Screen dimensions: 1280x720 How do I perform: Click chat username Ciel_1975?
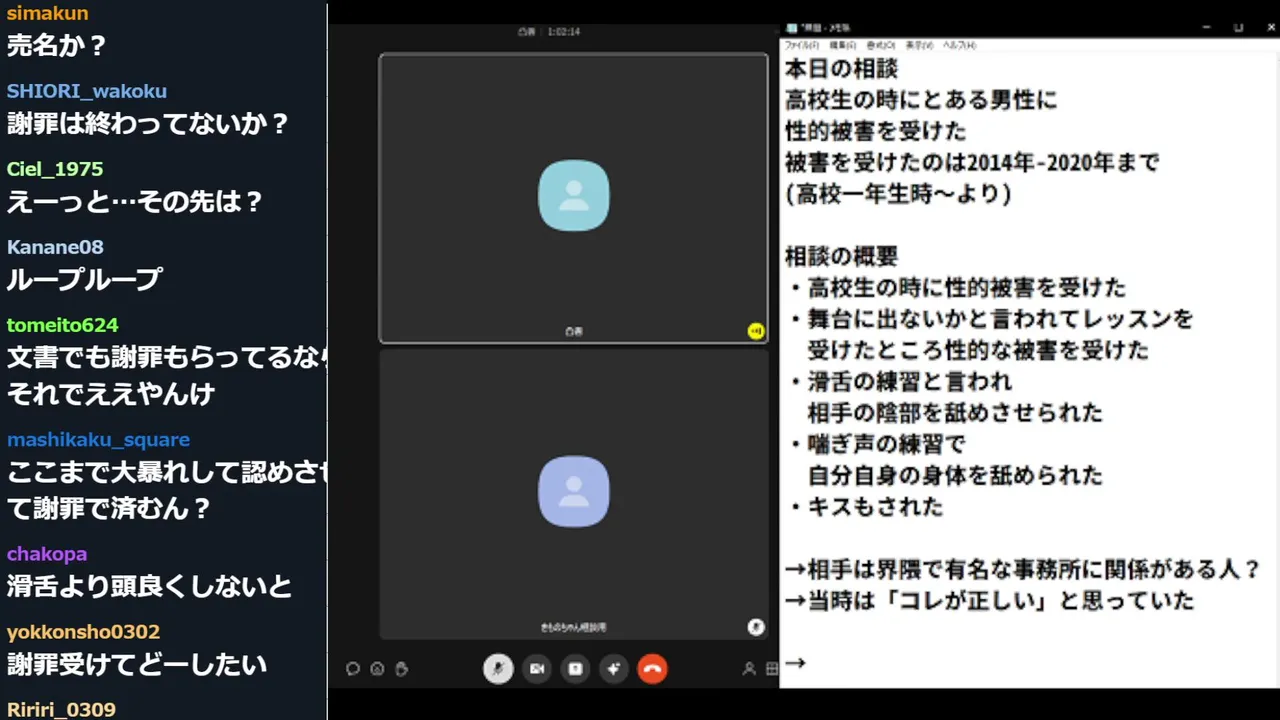[55, 169]
